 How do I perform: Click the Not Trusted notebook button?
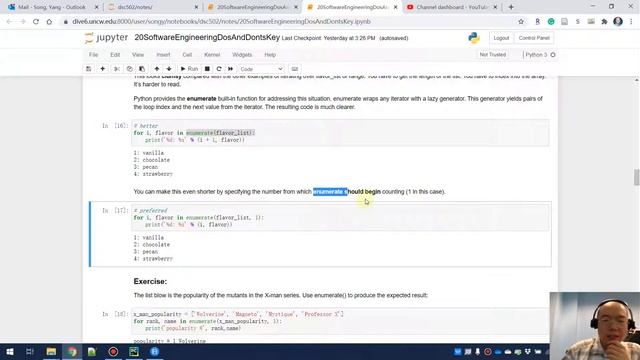493,55
